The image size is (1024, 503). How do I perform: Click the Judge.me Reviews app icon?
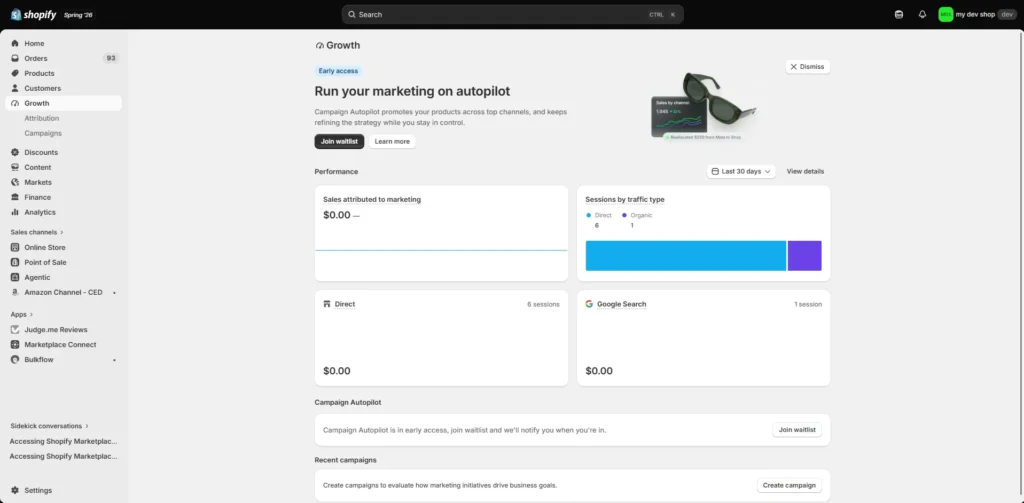click(x=15, y=330)
